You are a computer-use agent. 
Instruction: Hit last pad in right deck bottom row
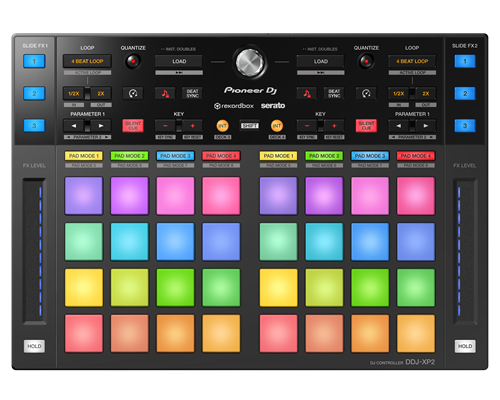416,333
